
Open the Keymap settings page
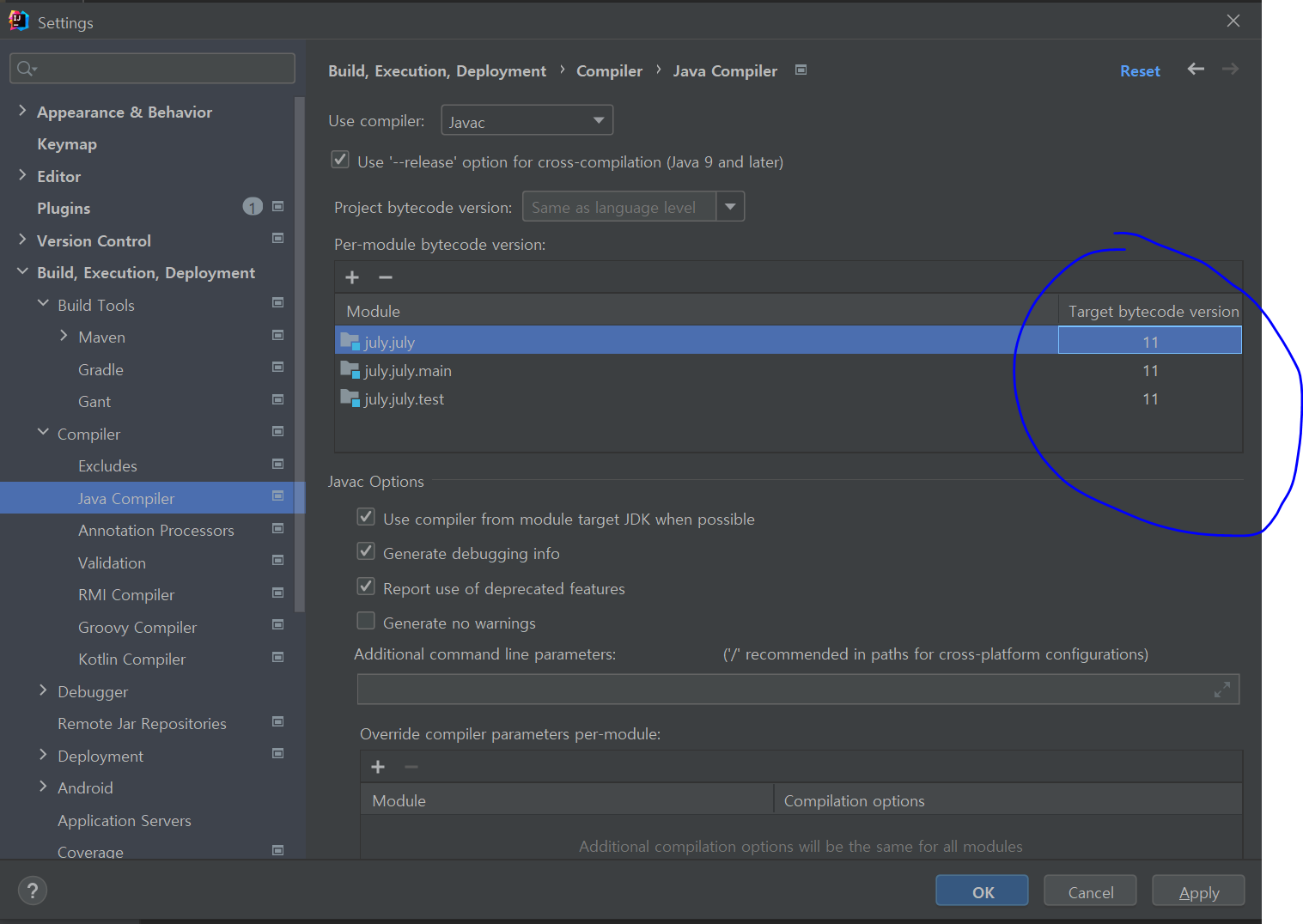coord(67,144)
